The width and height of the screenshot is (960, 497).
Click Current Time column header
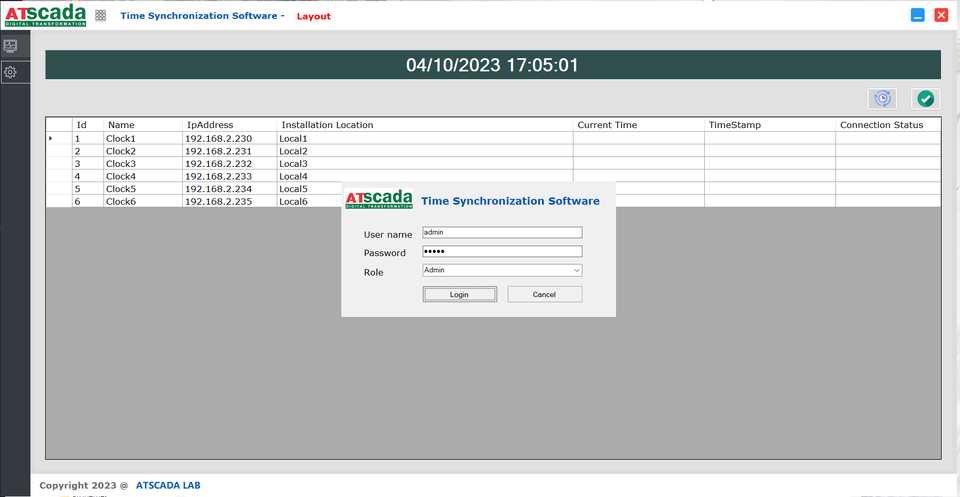639,125
